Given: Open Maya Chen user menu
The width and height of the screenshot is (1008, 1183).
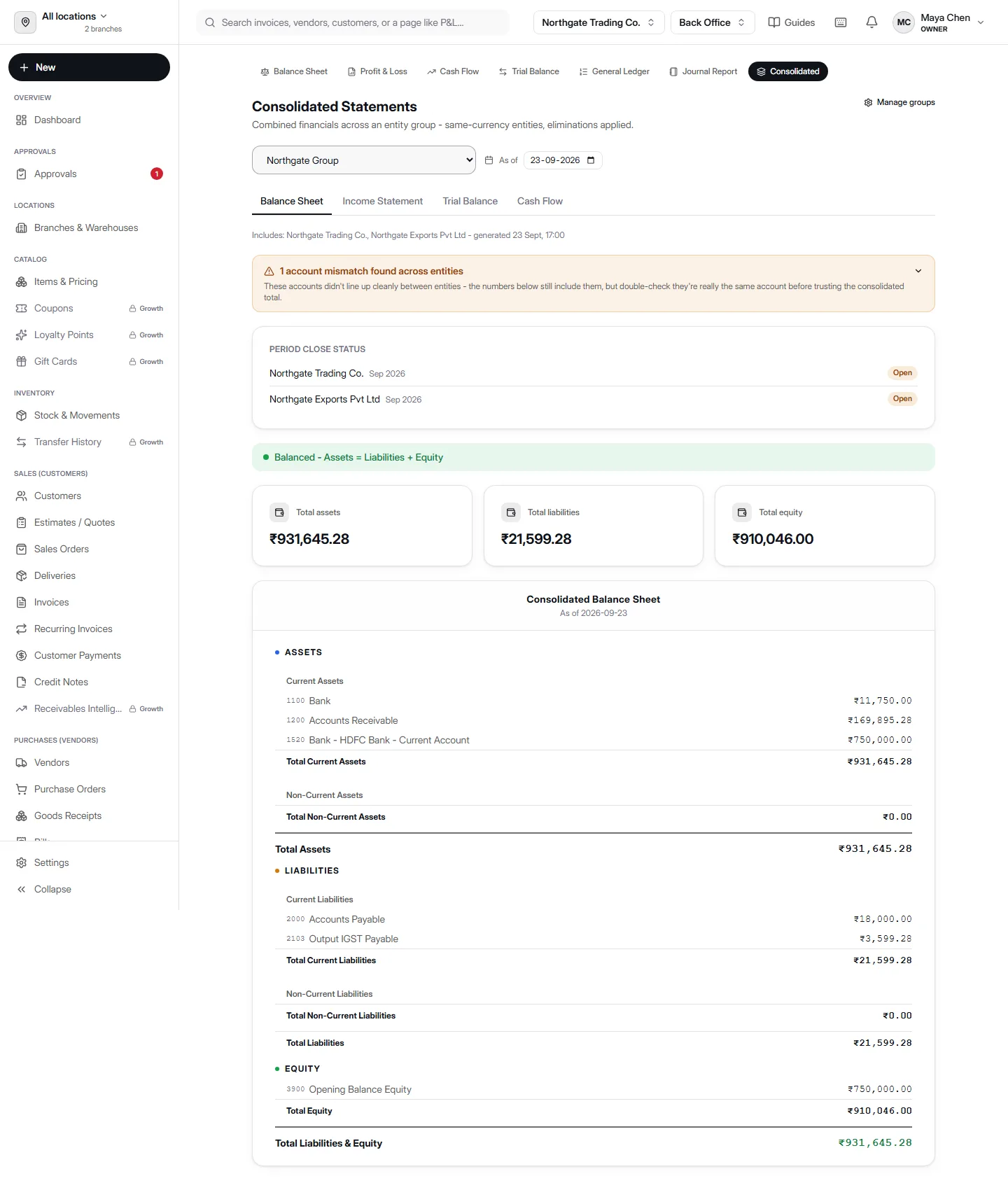Looking at the screenshot, I should click(x=939, y=22).
